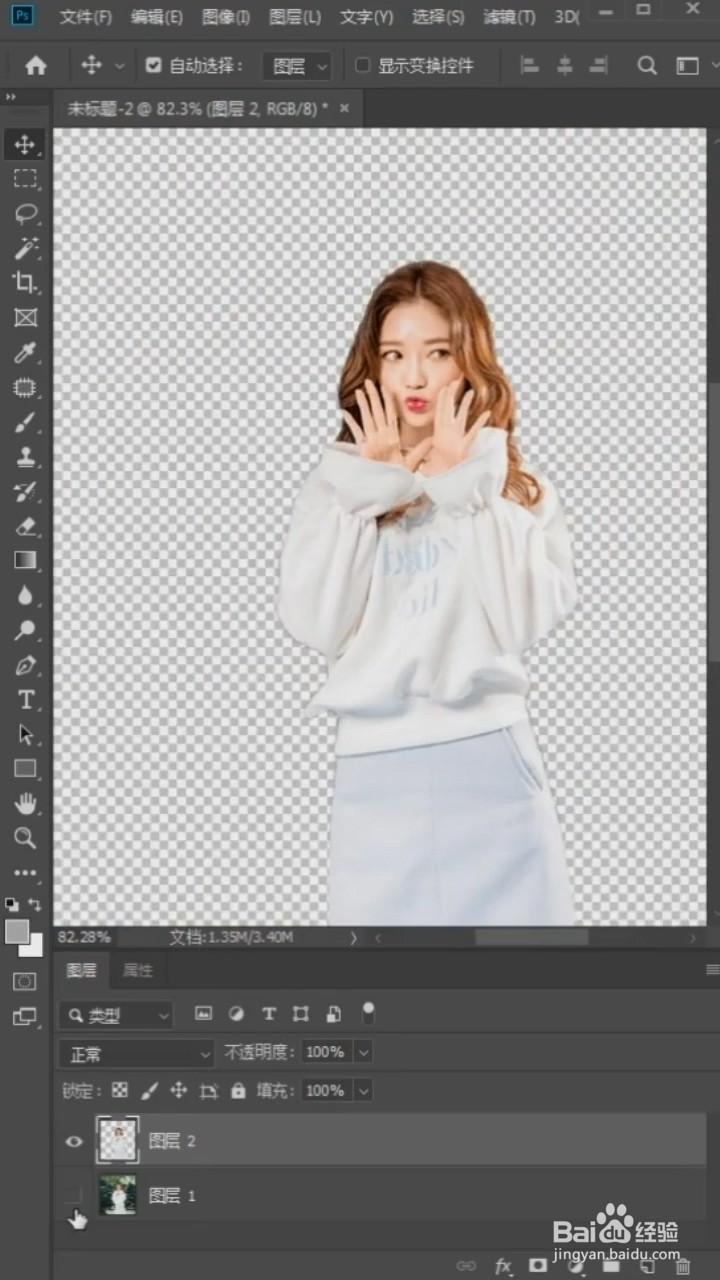Open the 正常 blend mode dropdown
Screen dimensions: 720x1280
pyautogui.click(x=137, y=1053)
